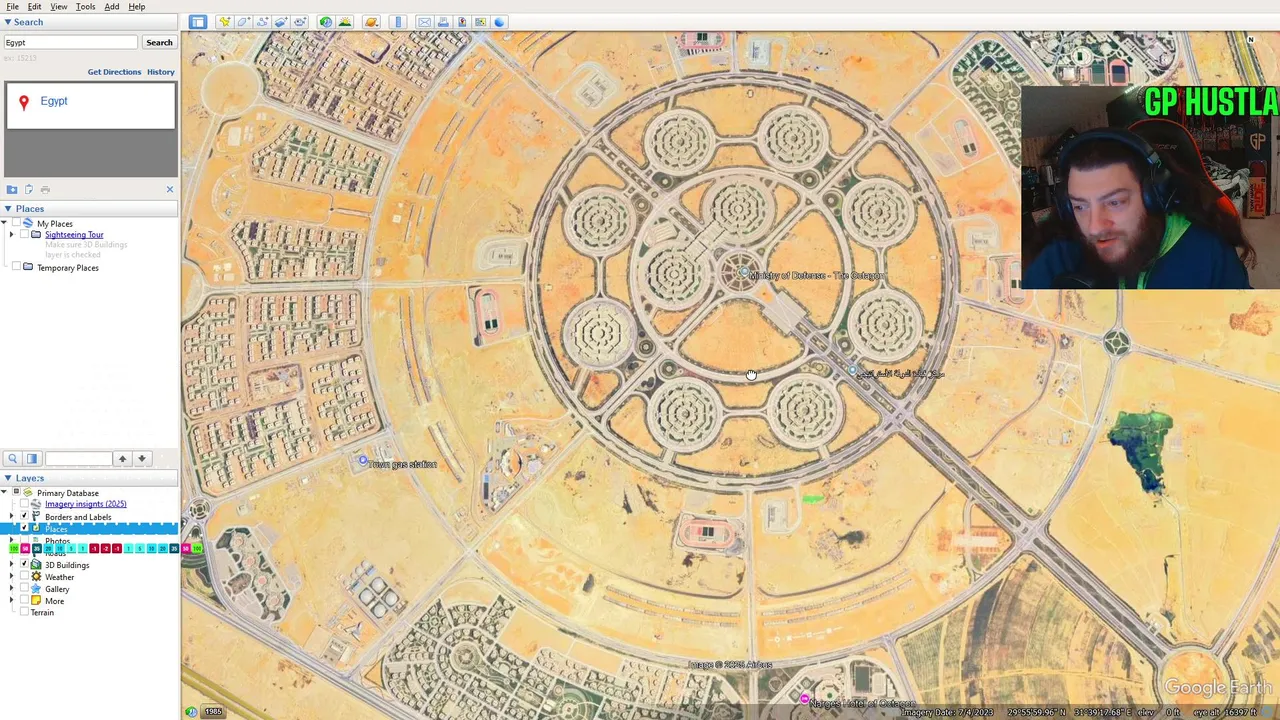Enable the More layer checkbox
The height and width of the screenshot is (720, 1280).
click(24, 601)
